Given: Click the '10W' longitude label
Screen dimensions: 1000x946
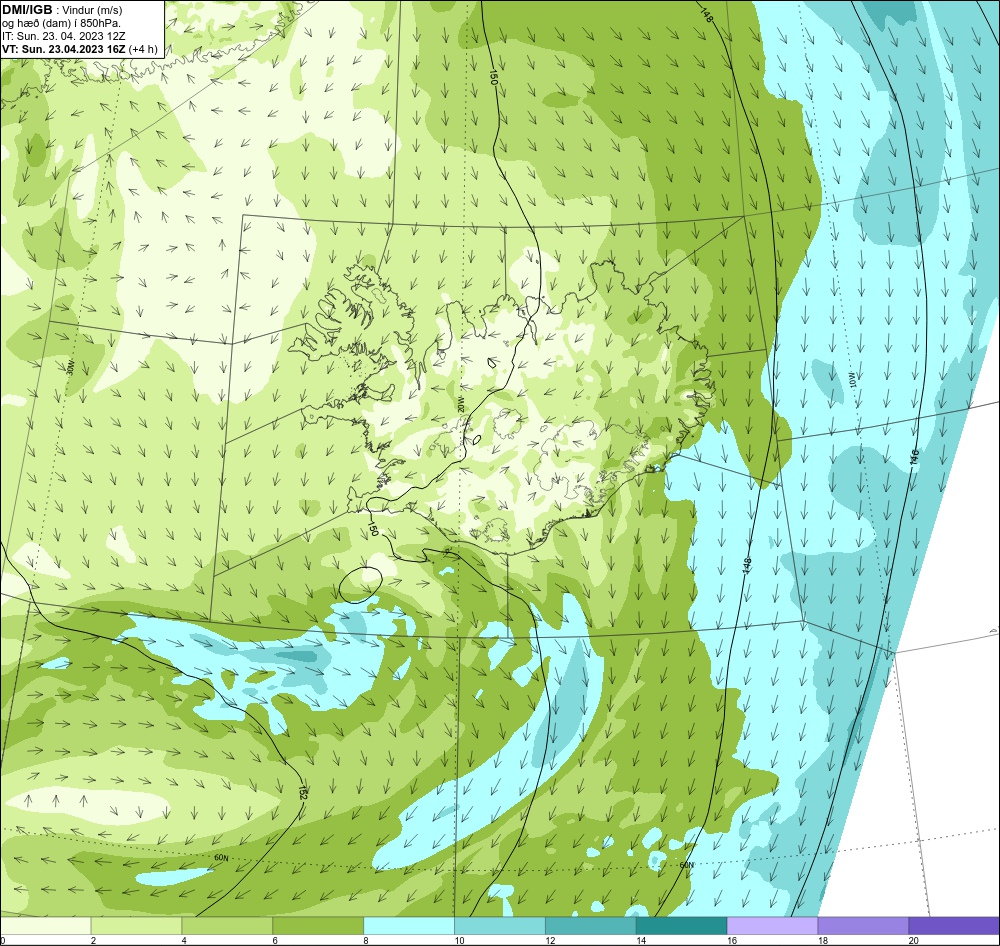Looking at the screenshot, I should coord(853,380).
